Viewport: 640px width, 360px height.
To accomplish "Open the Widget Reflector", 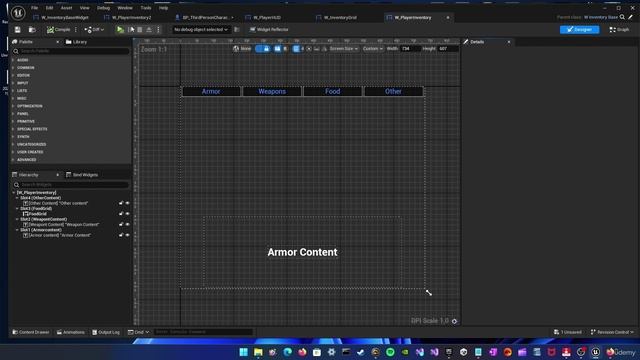I will click(x=269, y=29).
